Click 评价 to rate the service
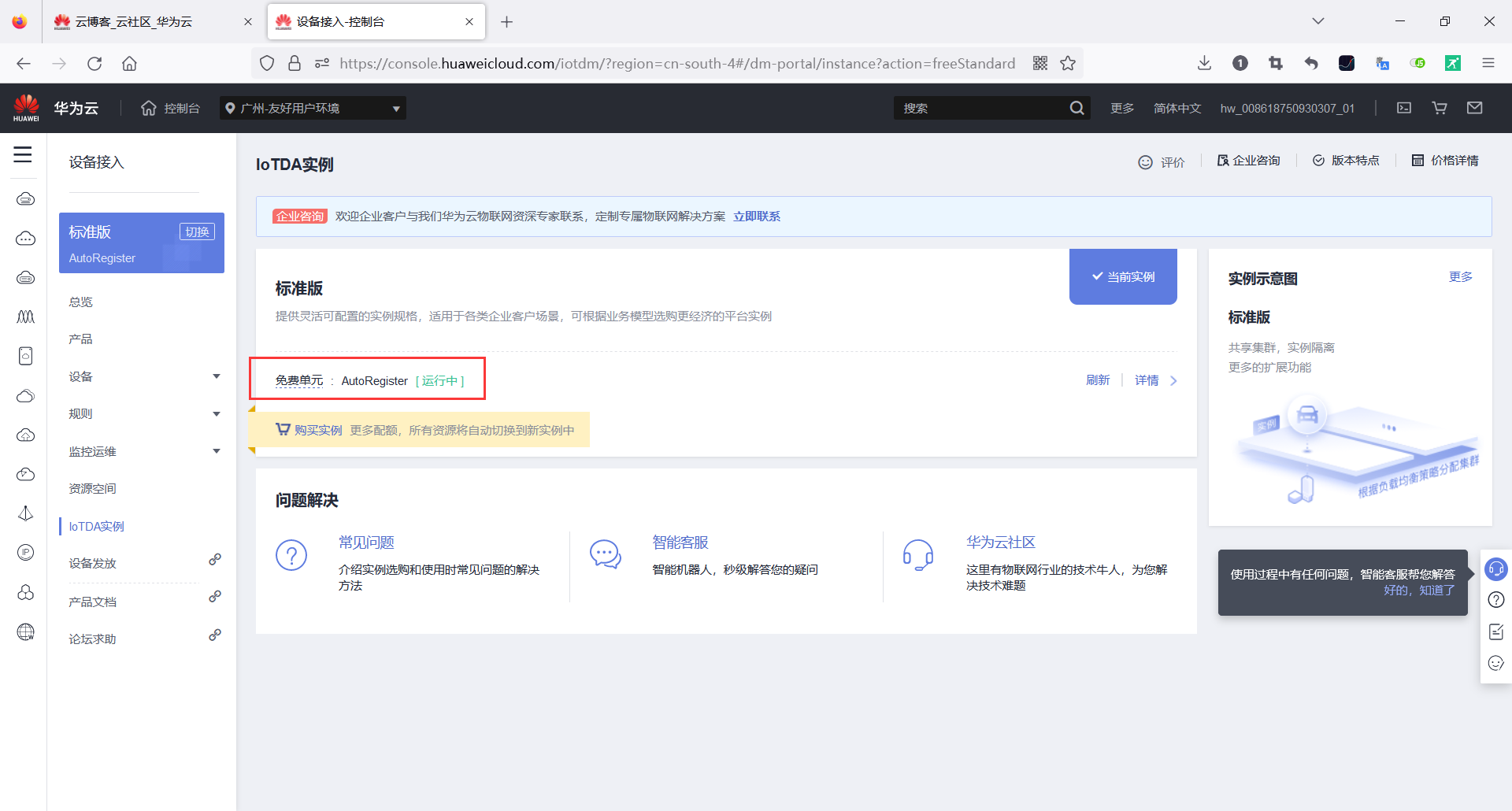 (x=1162, y=162)
